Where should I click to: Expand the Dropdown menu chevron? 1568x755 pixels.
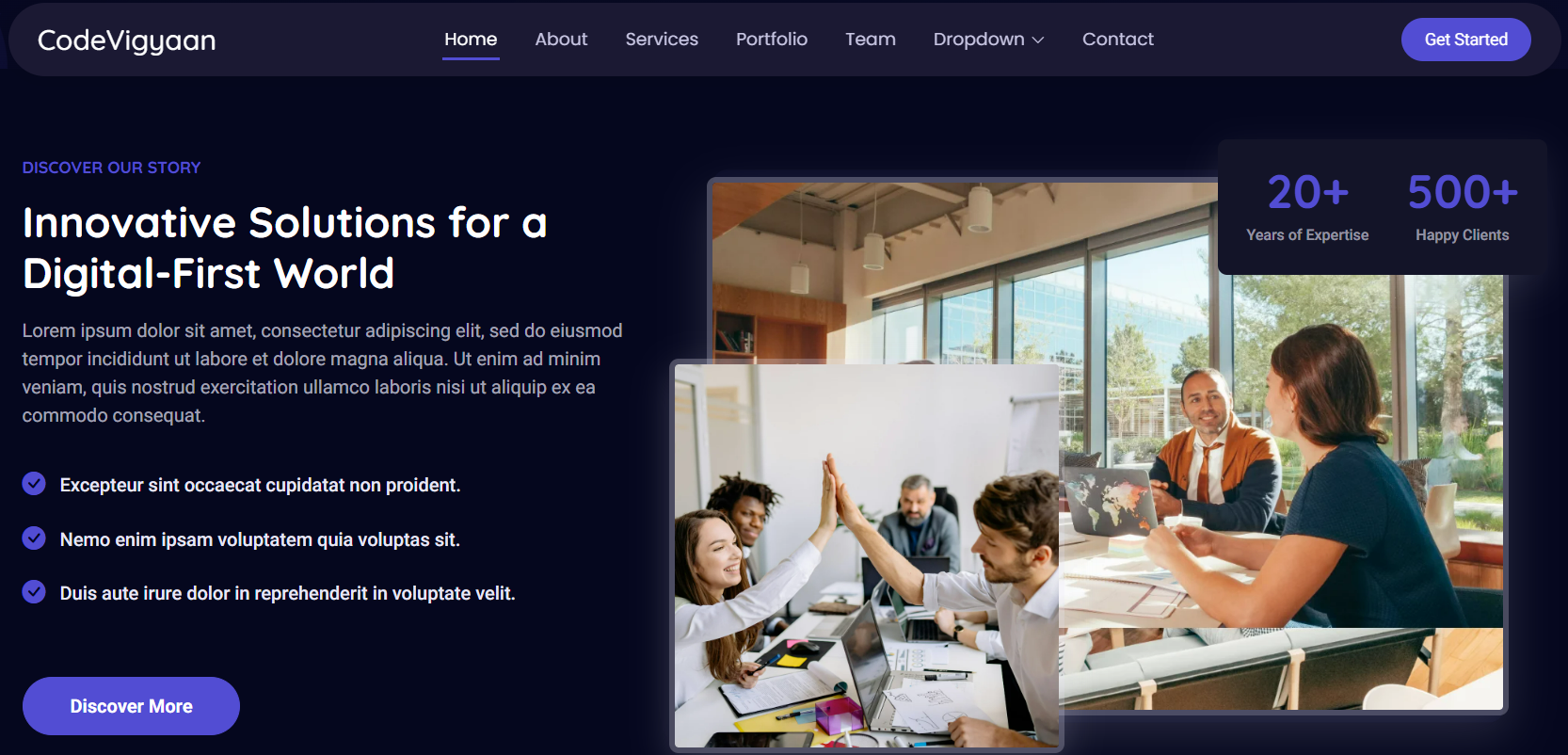(x=1038, y=40)
